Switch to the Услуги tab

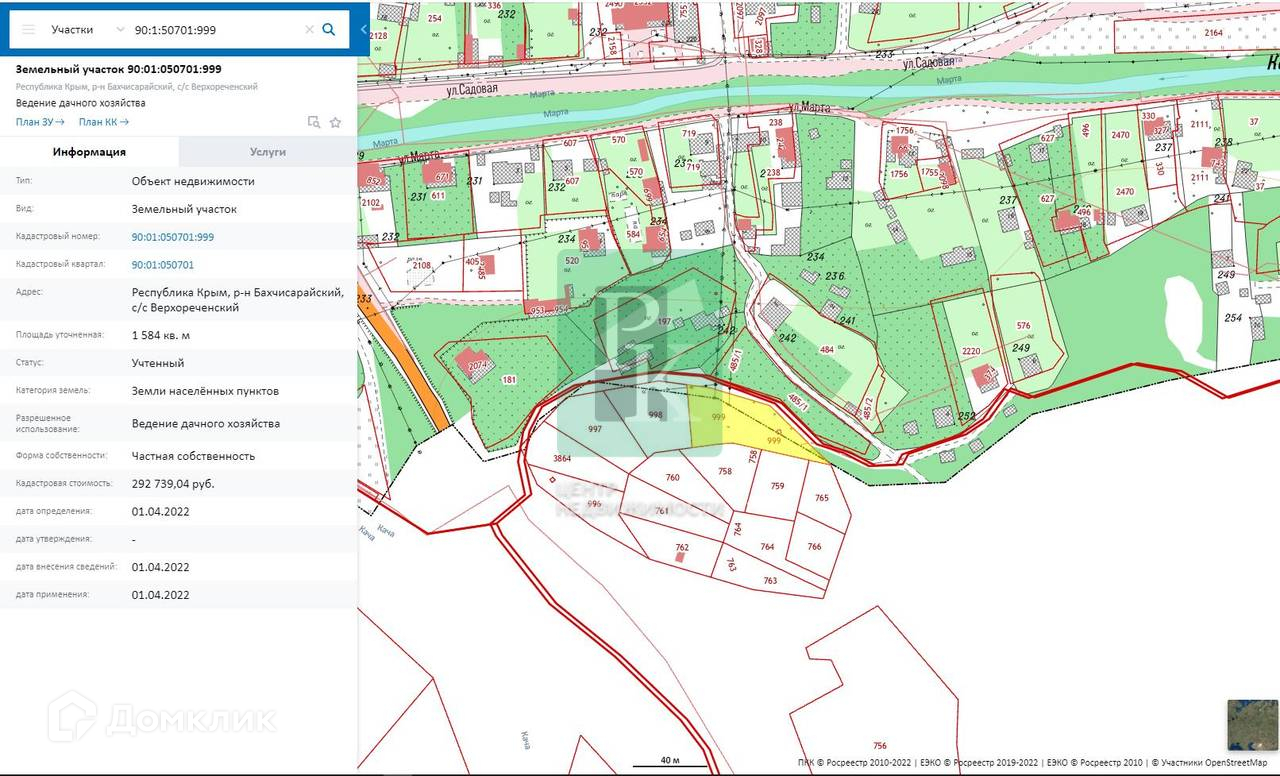tap(268, 152)
